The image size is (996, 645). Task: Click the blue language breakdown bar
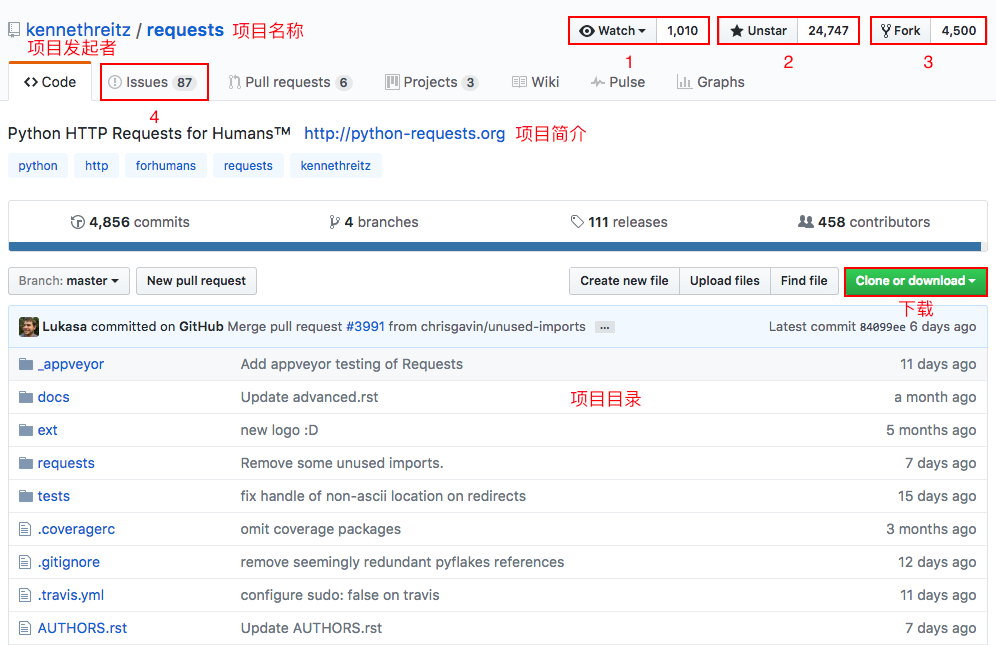click(x=495, y=247)
